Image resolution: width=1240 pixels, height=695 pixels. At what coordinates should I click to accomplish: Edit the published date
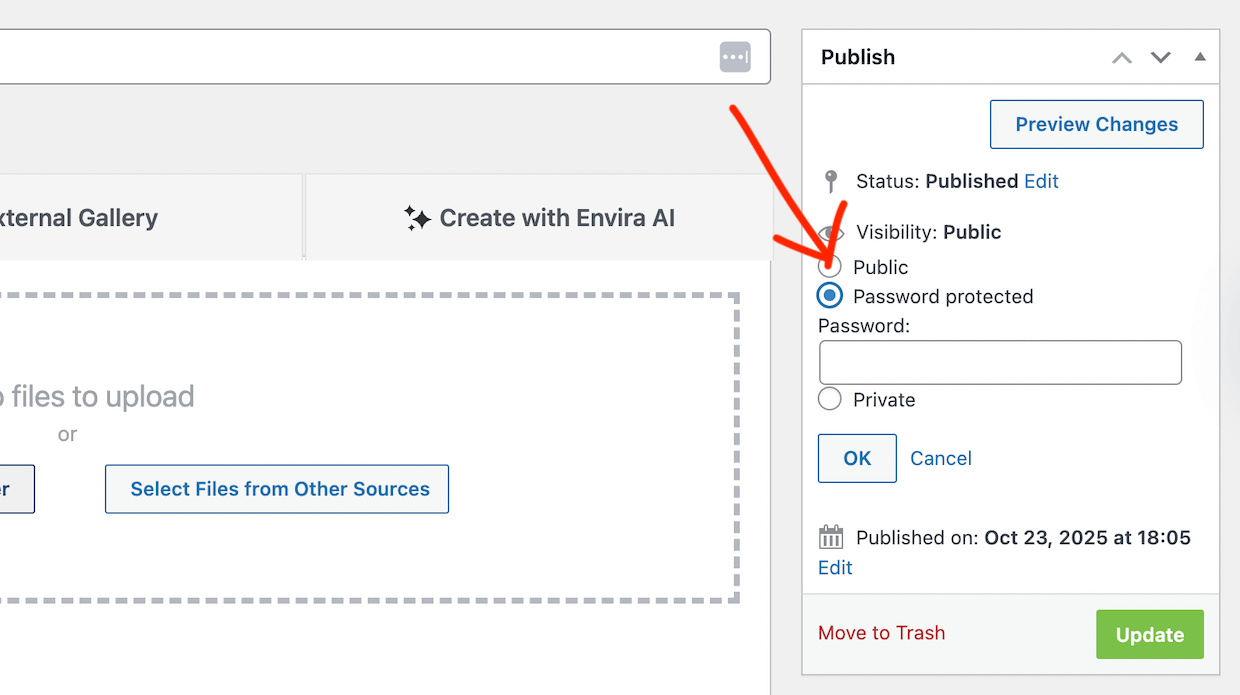(835, 568)
